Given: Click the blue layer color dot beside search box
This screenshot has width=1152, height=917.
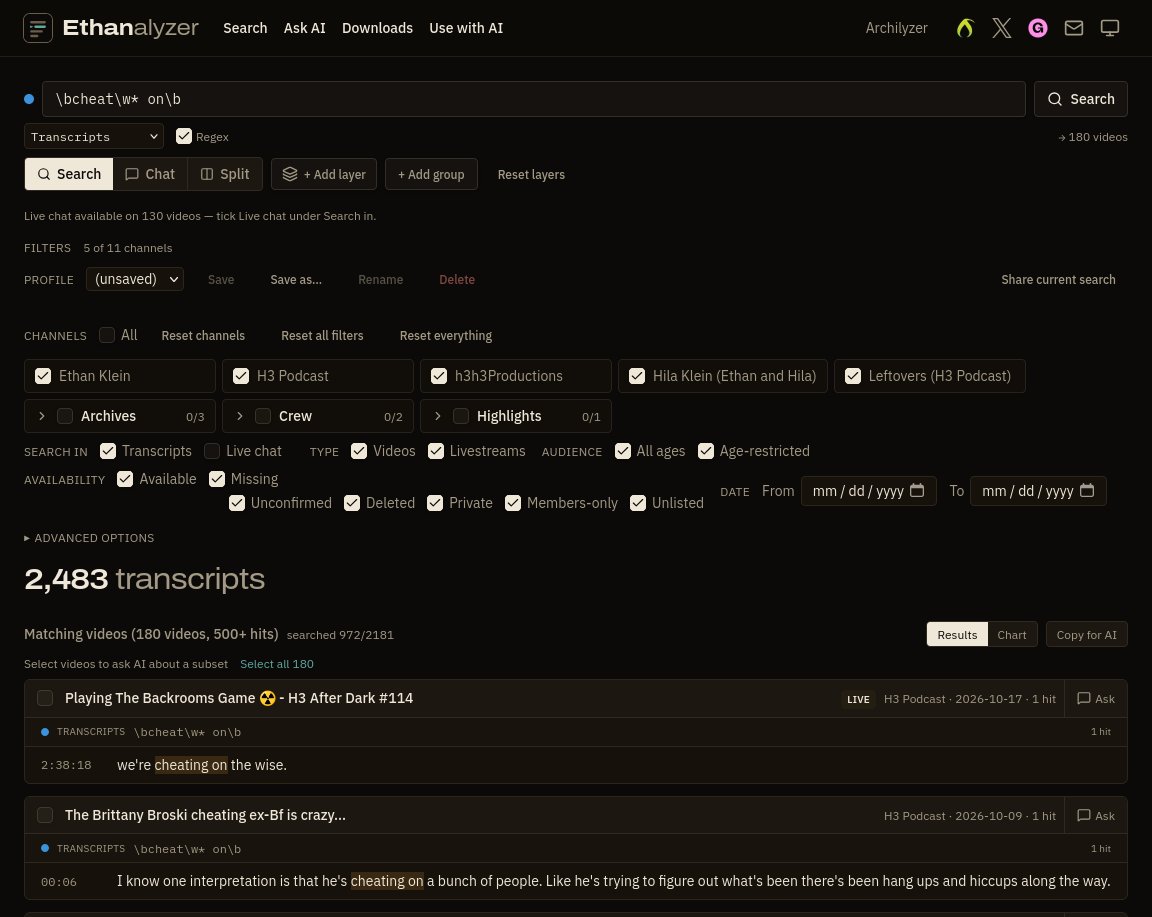Looking at the screenshot, I should pyautogui.click(x=29, y=98).
